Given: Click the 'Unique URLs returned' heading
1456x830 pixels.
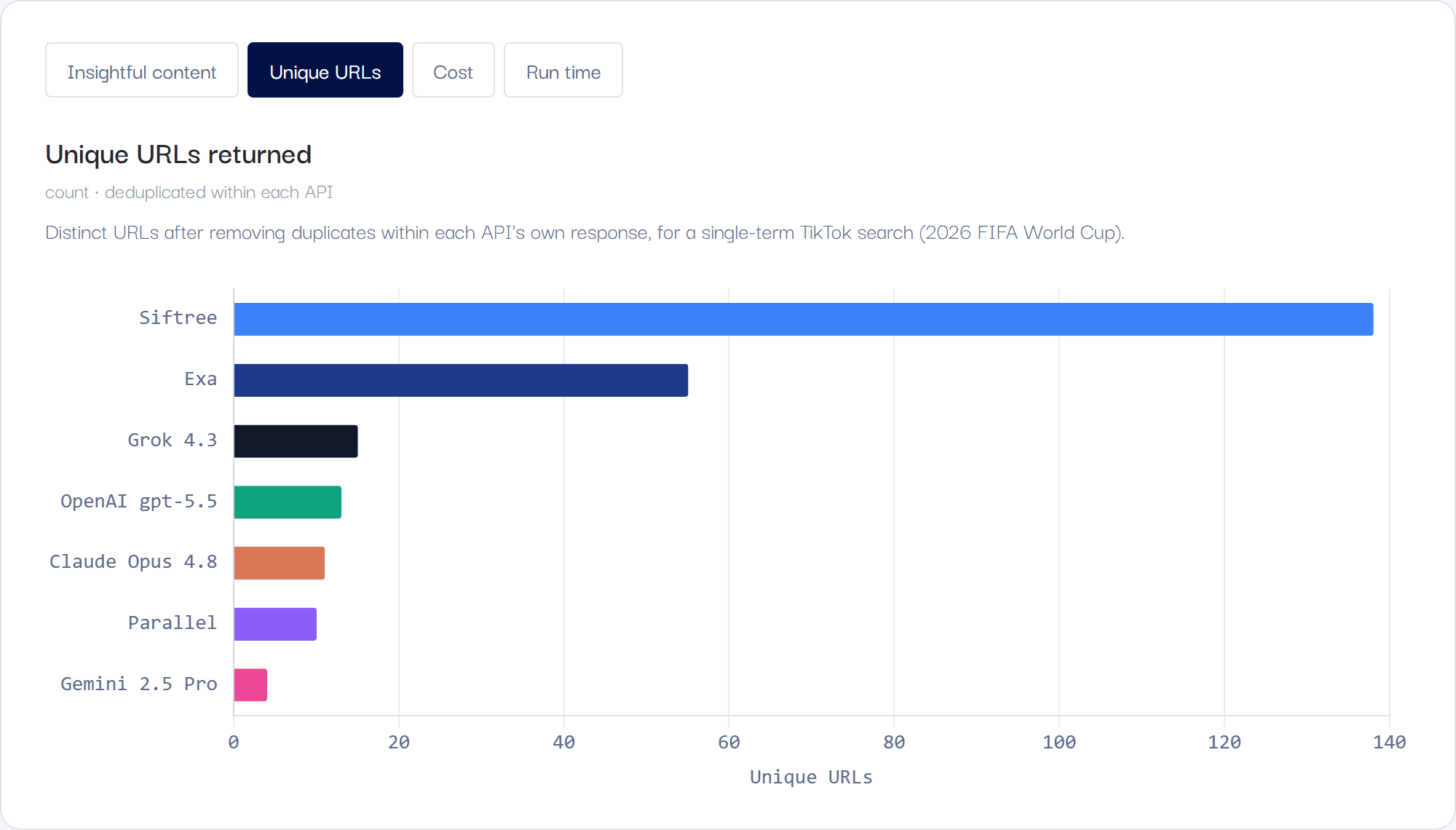Looking at the screenshot, I should point(178,154).
